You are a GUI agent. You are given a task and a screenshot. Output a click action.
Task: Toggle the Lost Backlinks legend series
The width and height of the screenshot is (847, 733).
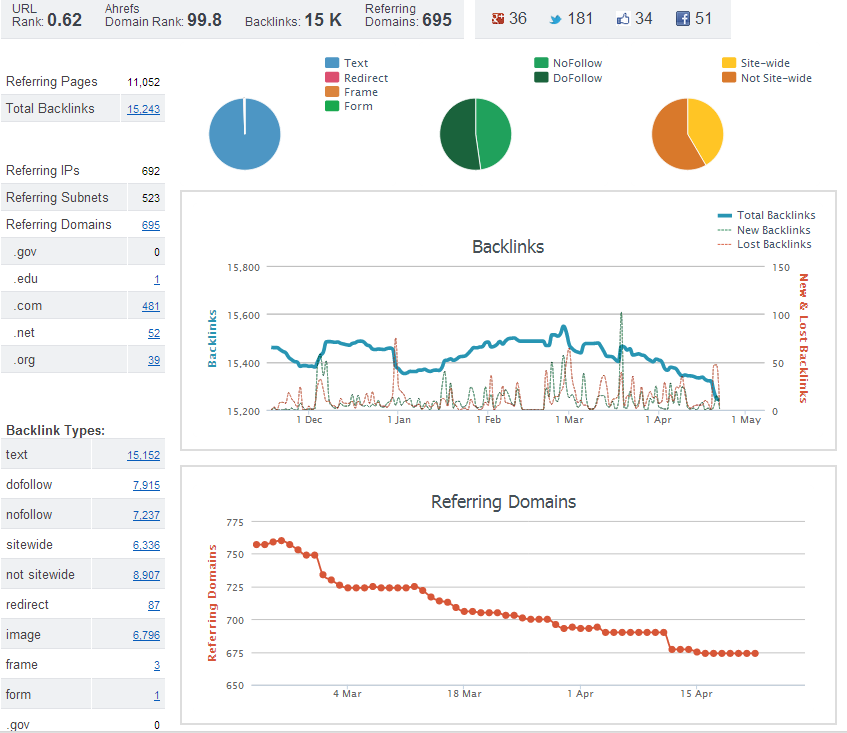point(764,244)
